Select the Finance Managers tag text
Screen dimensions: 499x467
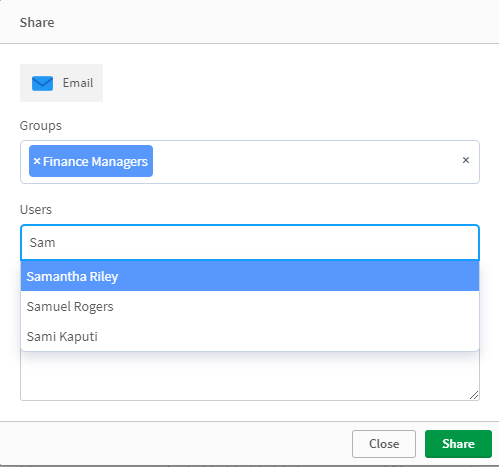95,161
